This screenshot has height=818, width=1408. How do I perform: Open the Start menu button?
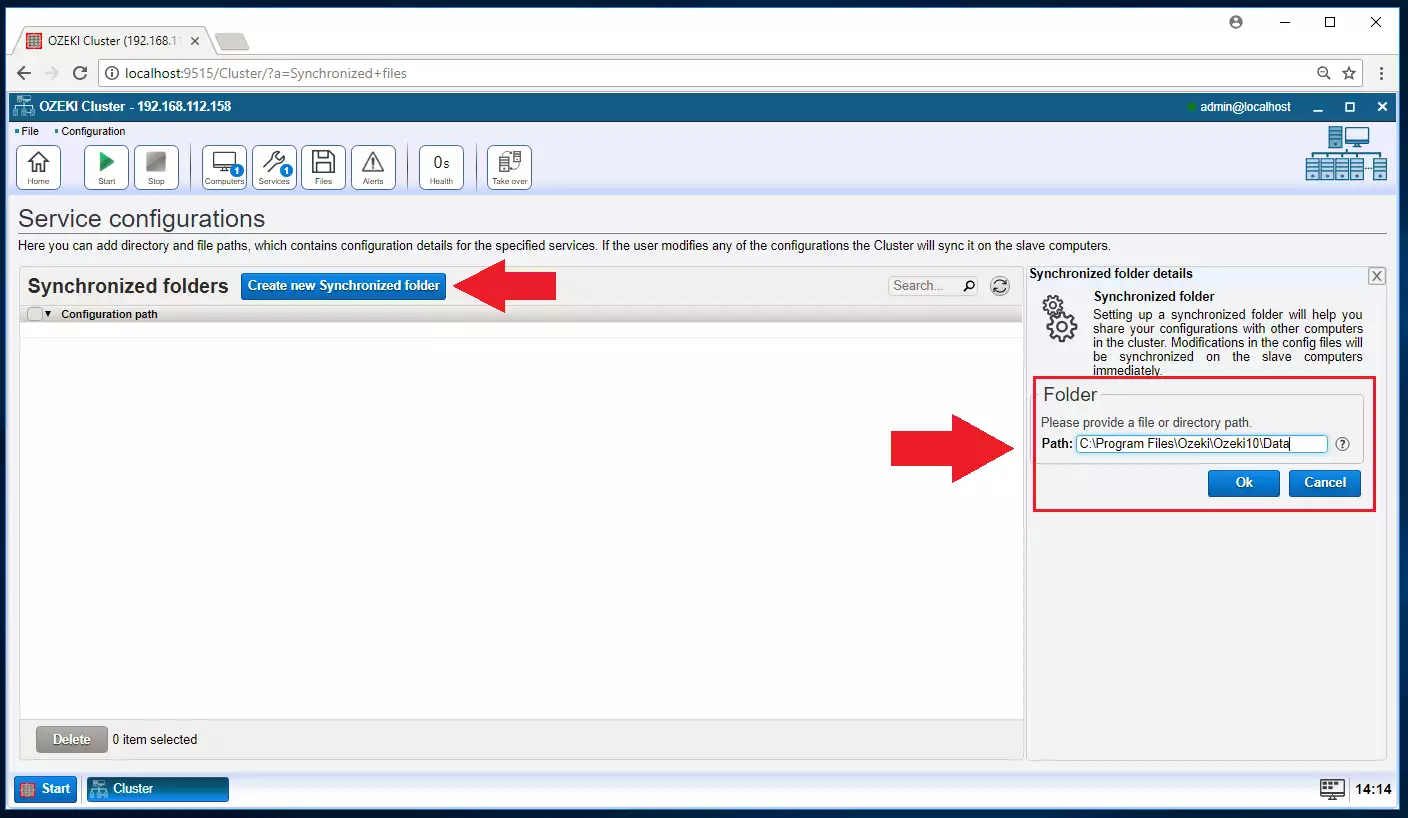click(x=45, y=789)
